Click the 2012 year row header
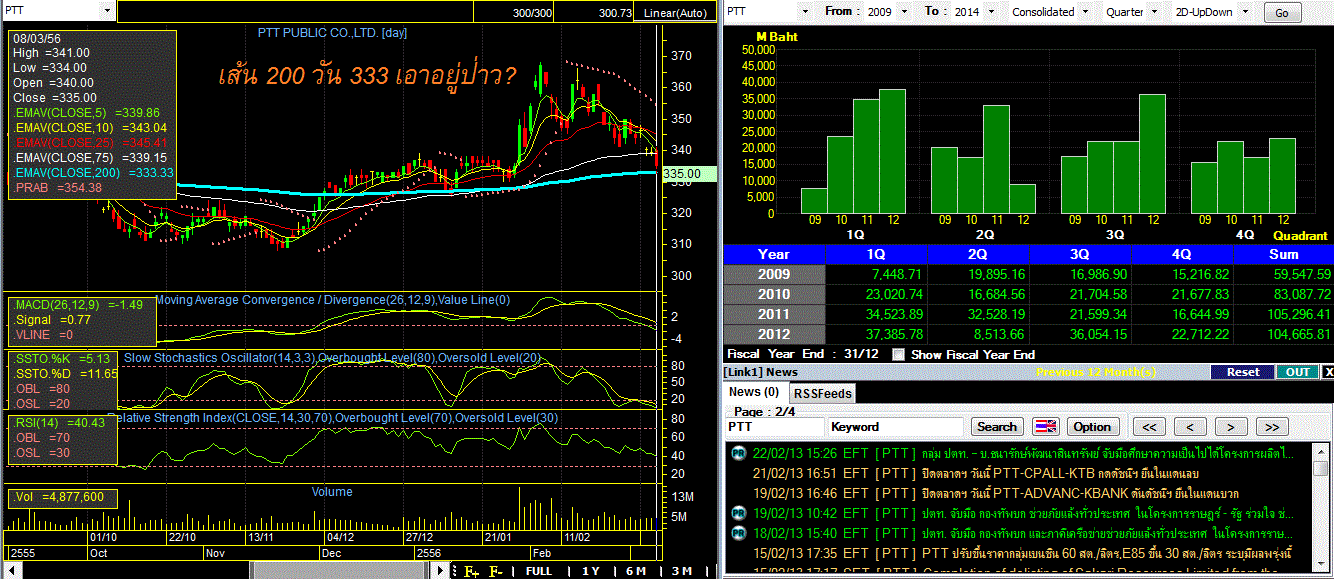The width and height of the screenshot is (1334, 579). click(774, 334)
